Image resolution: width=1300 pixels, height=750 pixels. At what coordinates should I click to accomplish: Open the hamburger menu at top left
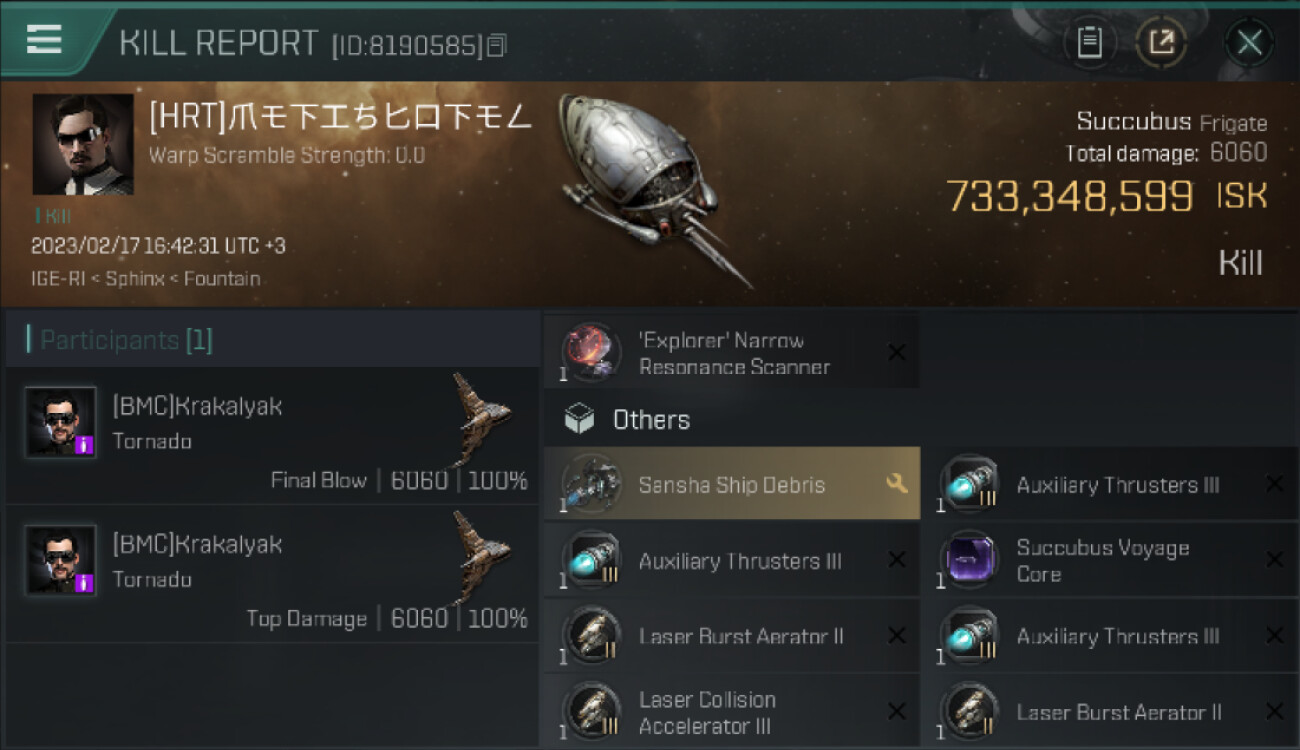(x=44, y=39)
